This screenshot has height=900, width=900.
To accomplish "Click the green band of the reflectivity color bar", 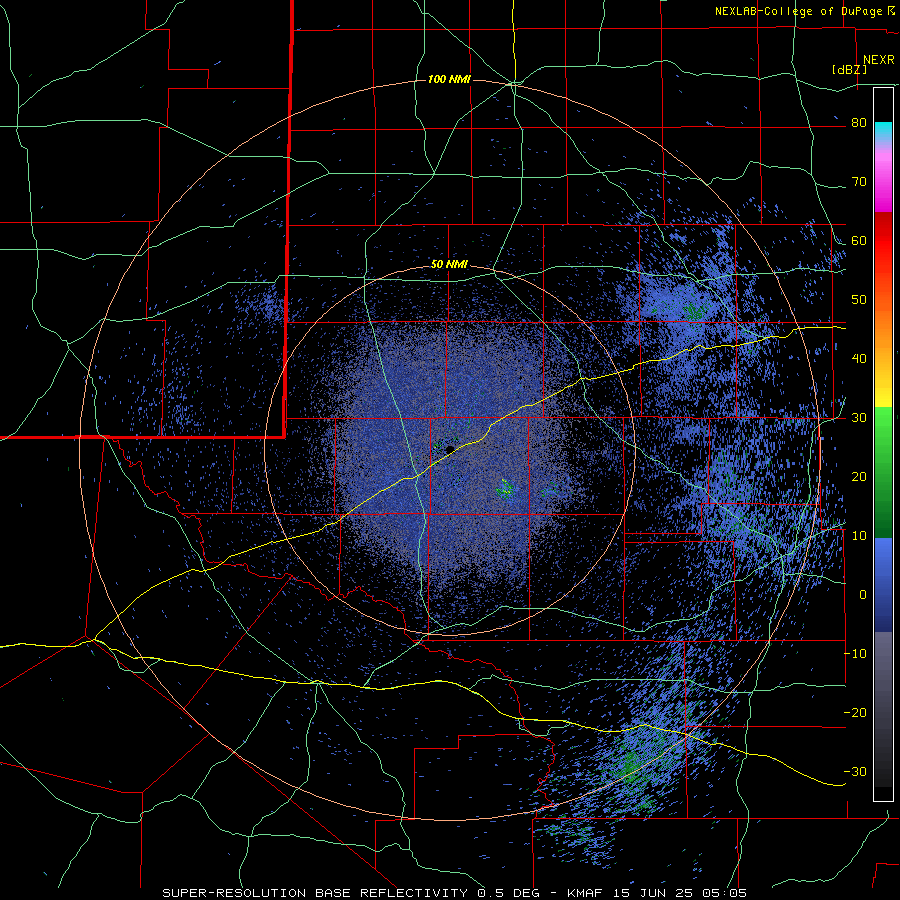I will click(x=883, y=472).
